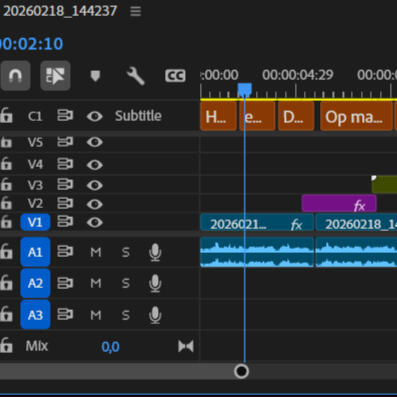Hide V1 track output
The width and height of the screenshot is (397, 397).
pyautogui.click(x=95, y=222)
